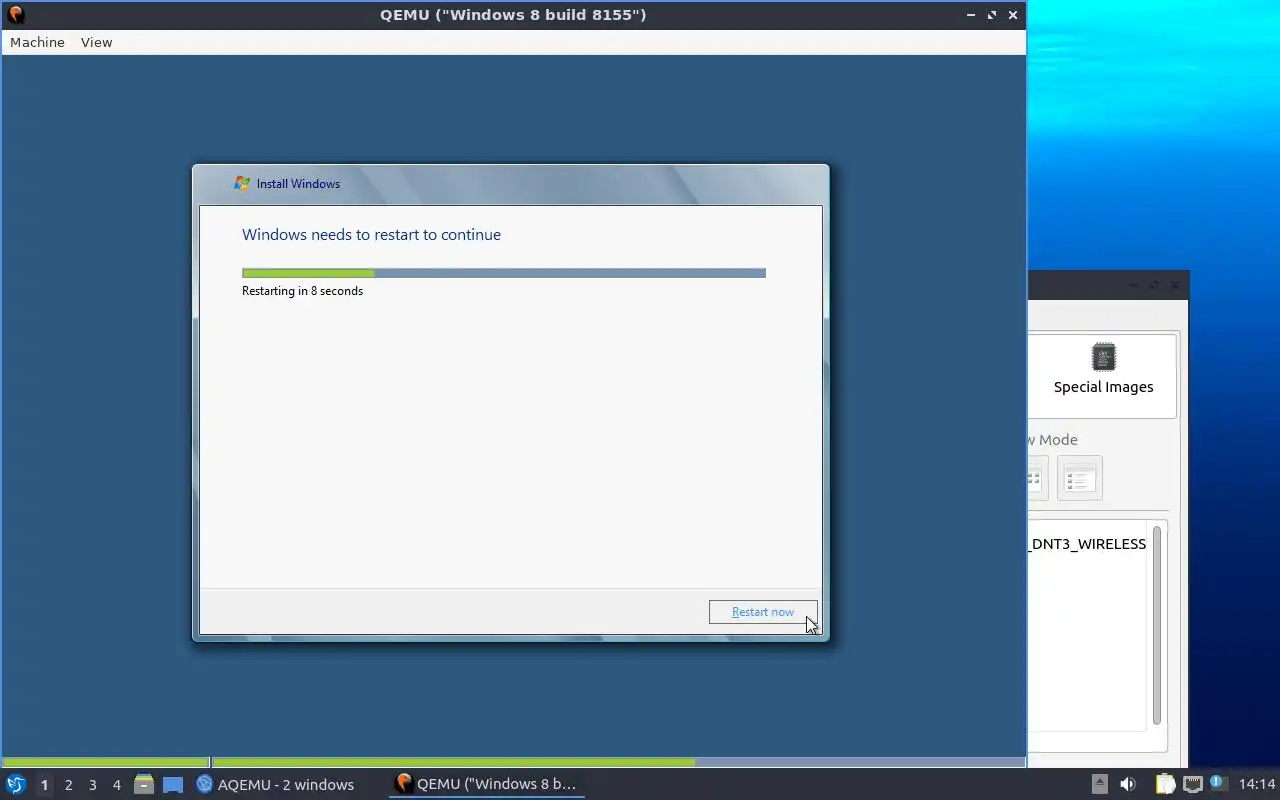Open the file manager from taskbar
Image resolution: width=1280 pixels, height=800 pixels.
tap(144, 785)
